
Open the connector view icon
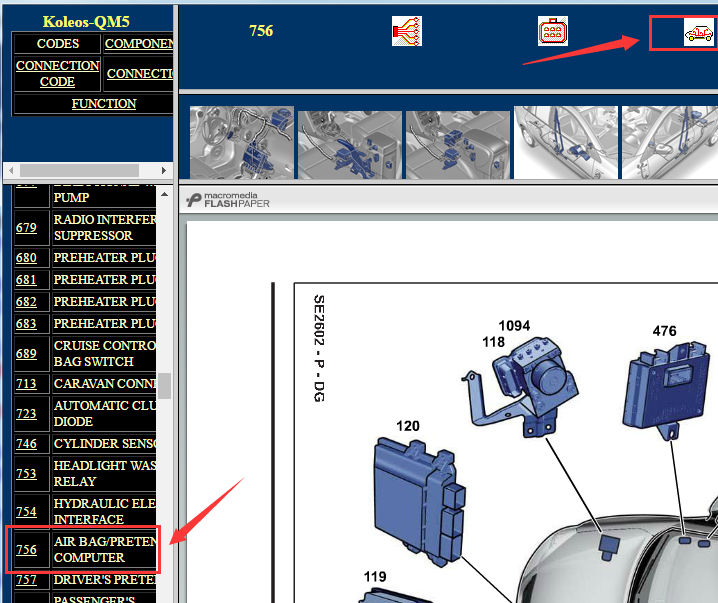(x=553, y=31)
